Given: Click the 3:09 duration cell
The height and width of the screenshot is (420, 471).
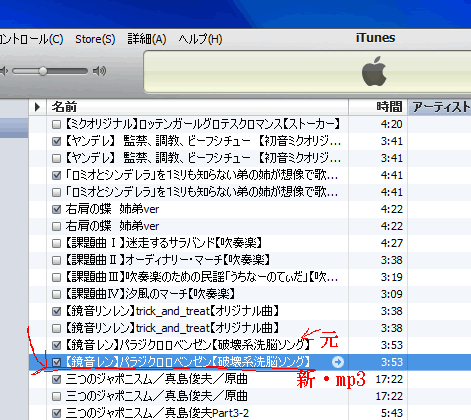Looking at the screenshot, I should pos(391,294).
